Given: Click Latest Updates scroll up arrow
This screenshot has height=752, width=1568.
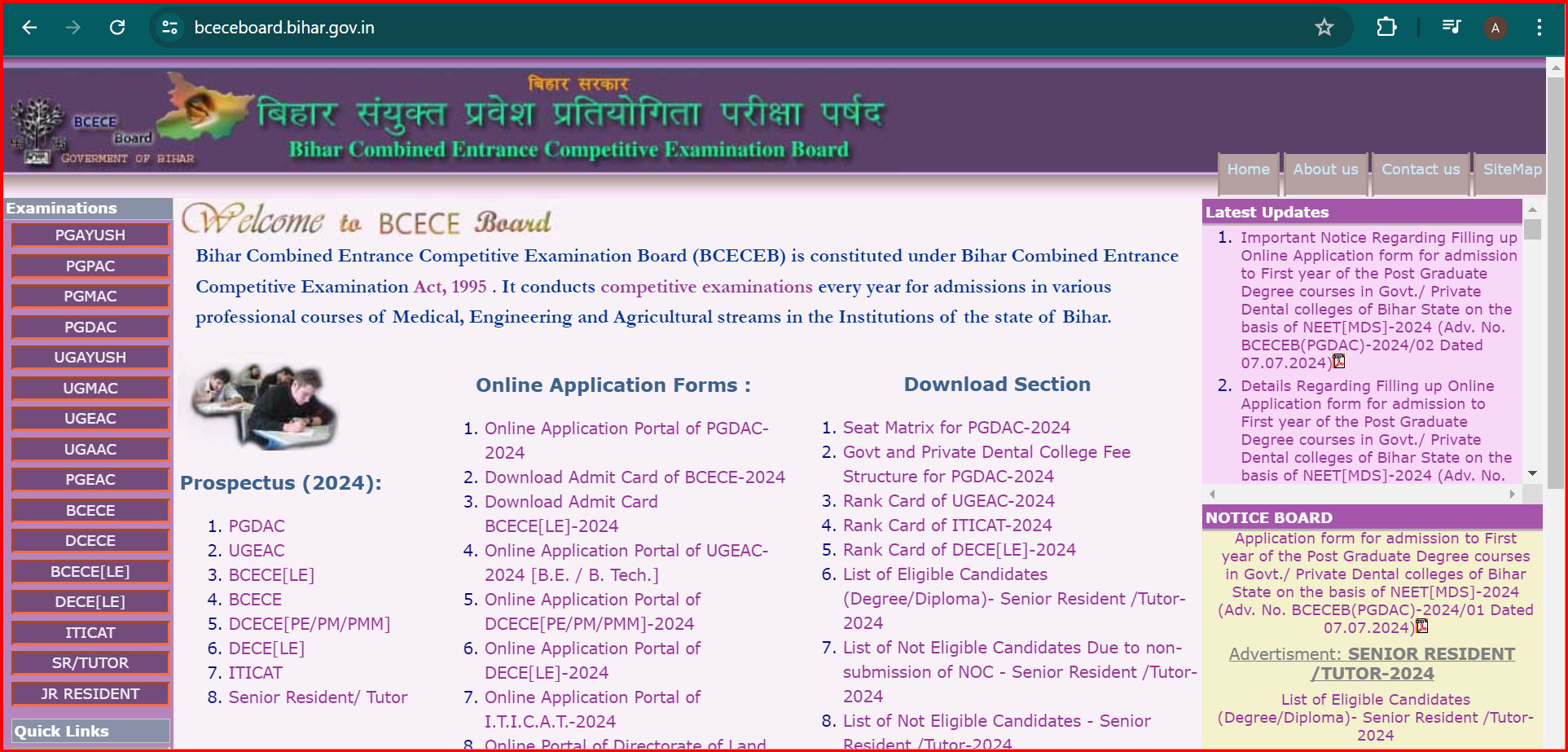Looking at the screenshot, I should click(x=1532, y=210).
